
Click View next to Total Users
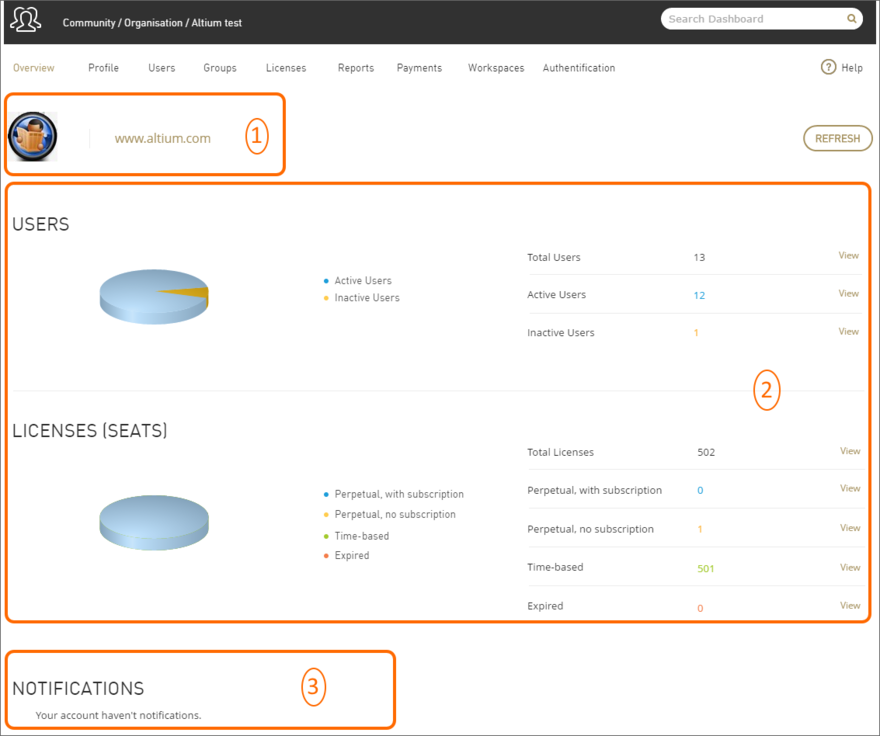pyautogui.click(x=848, y=256)
